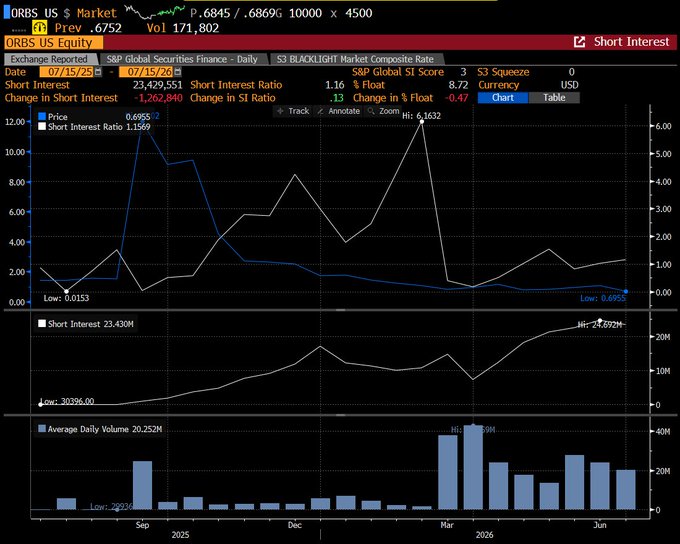Activate the Annotate chart tool
Viewport: 680px width, 544px height.
coord(339,111)
